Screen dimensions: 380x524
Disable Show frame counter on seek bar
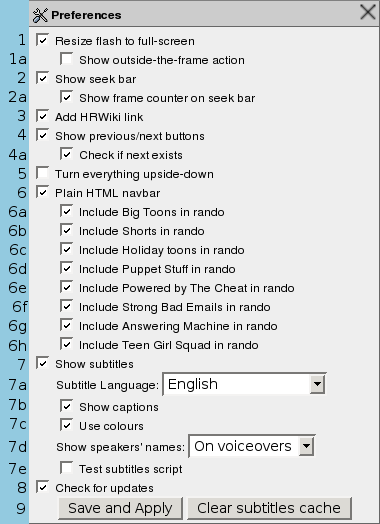(x=67, y=97)
